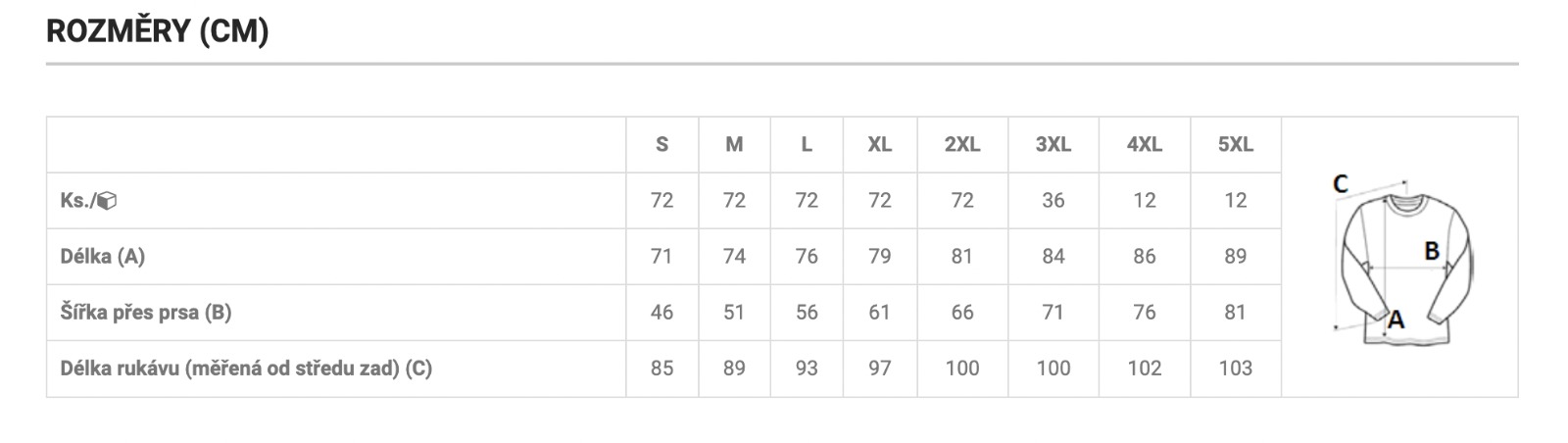1568x443 pixels.
Task: Click the chest width value 46 for S
Action: (x=662, y=313)
